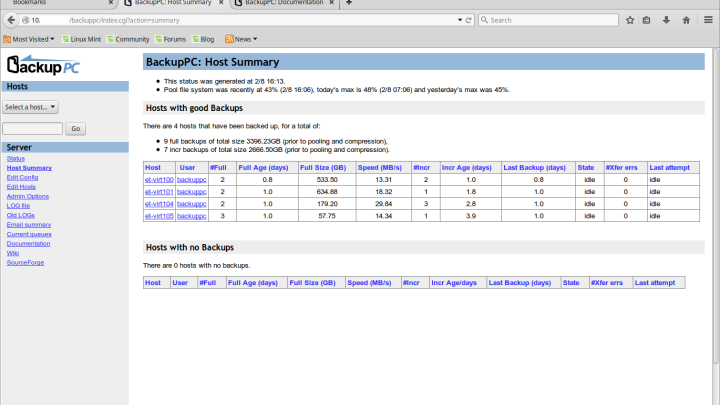Go to the browser home icon
This screenshot has height=405, width=720.
[x=686, y=20]
